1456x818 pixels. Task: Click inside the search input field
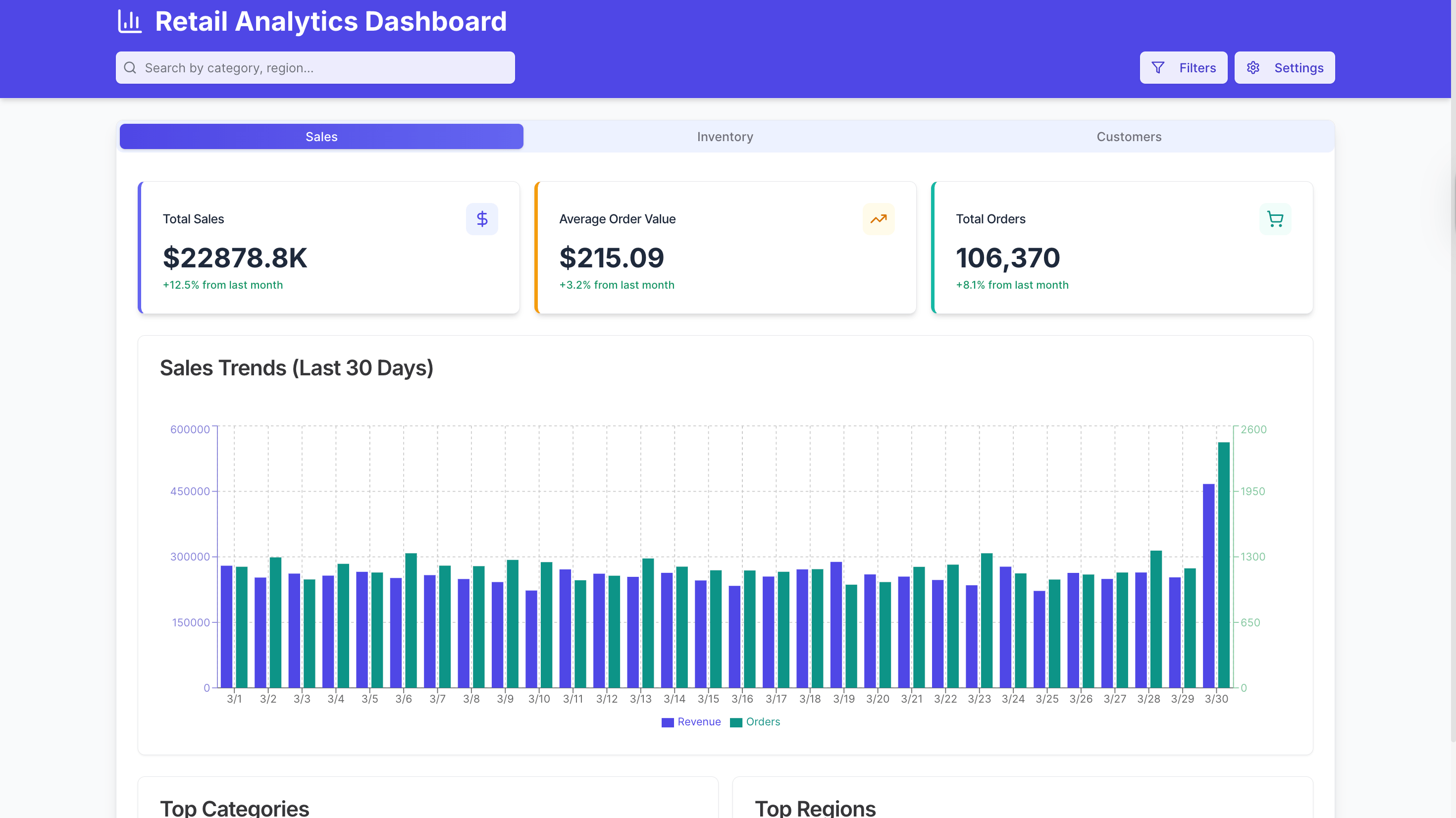click(x=315, y=67)
